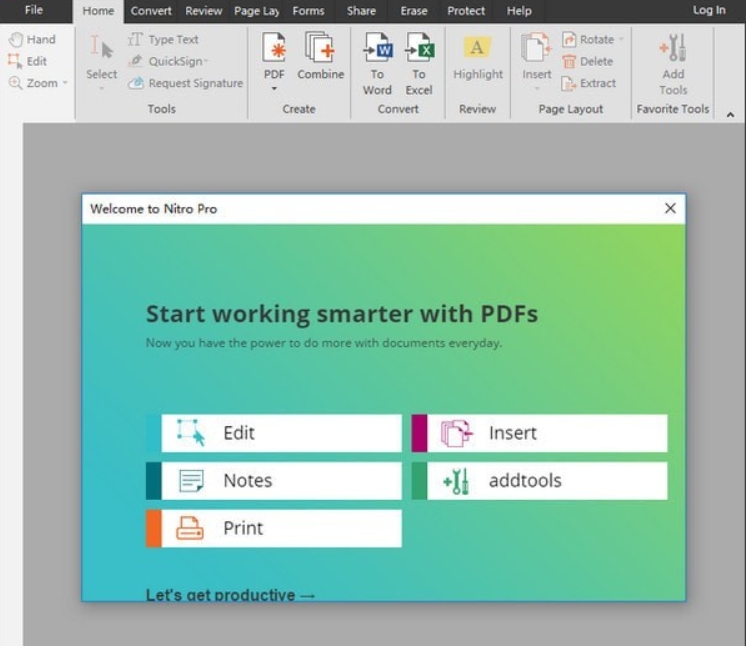Convert the PDF using To Excel

[x=418, y=48]
